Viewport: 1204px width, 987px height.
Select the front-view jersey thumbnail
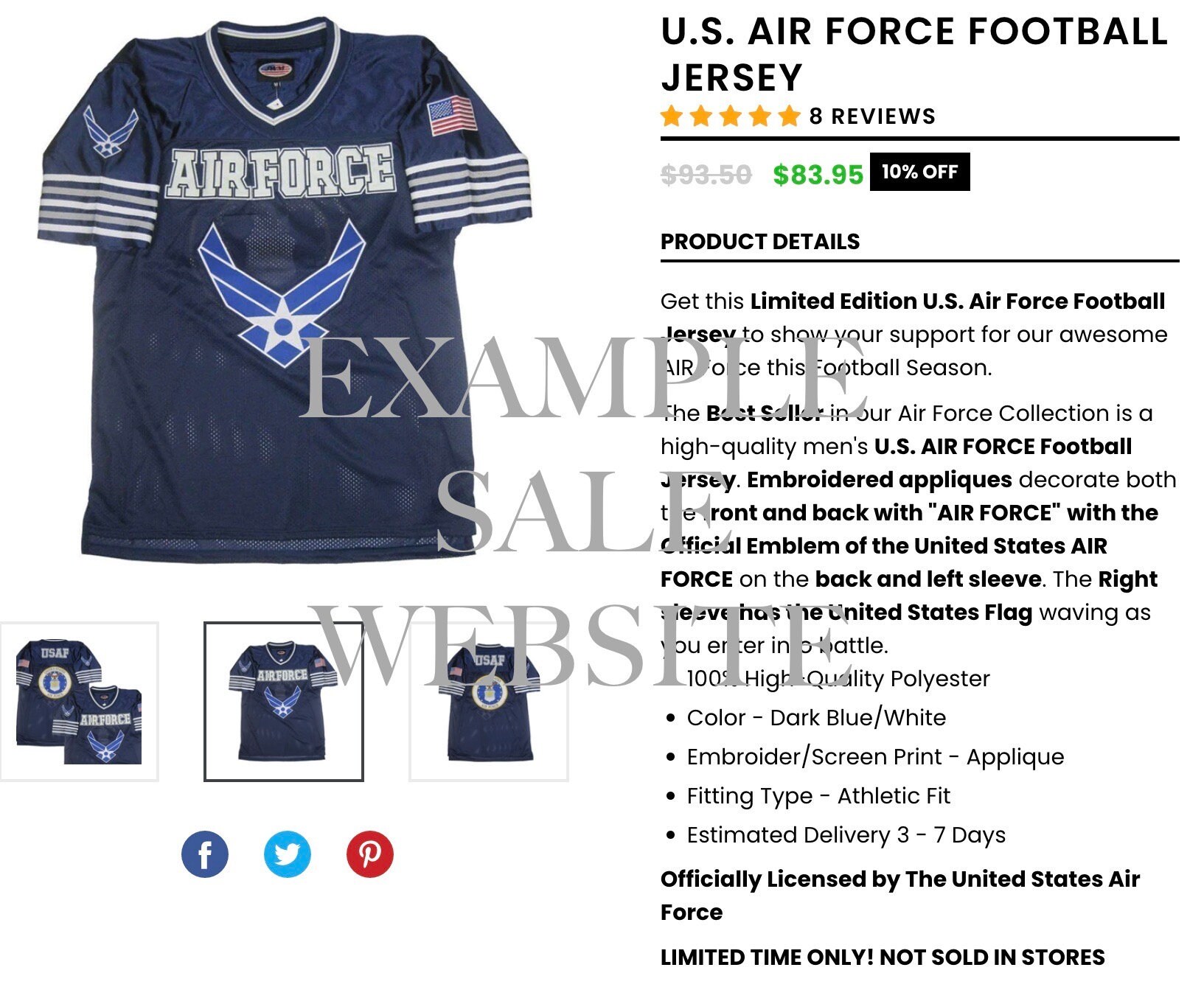point(284,701)
